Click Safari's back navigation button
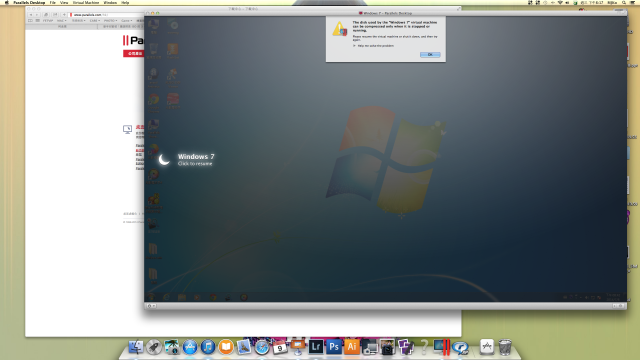This screenshot has width=640, height=360. pos(30,15)
